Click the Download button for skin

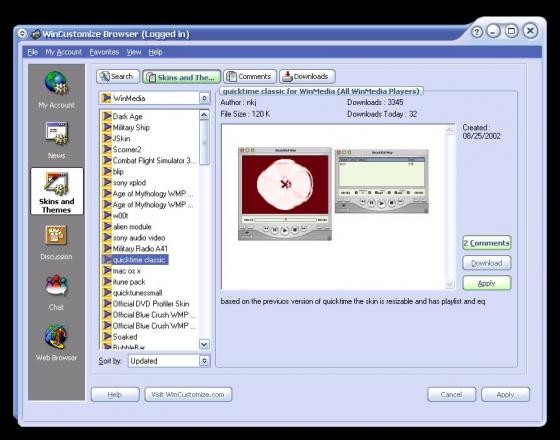[487, 263]
